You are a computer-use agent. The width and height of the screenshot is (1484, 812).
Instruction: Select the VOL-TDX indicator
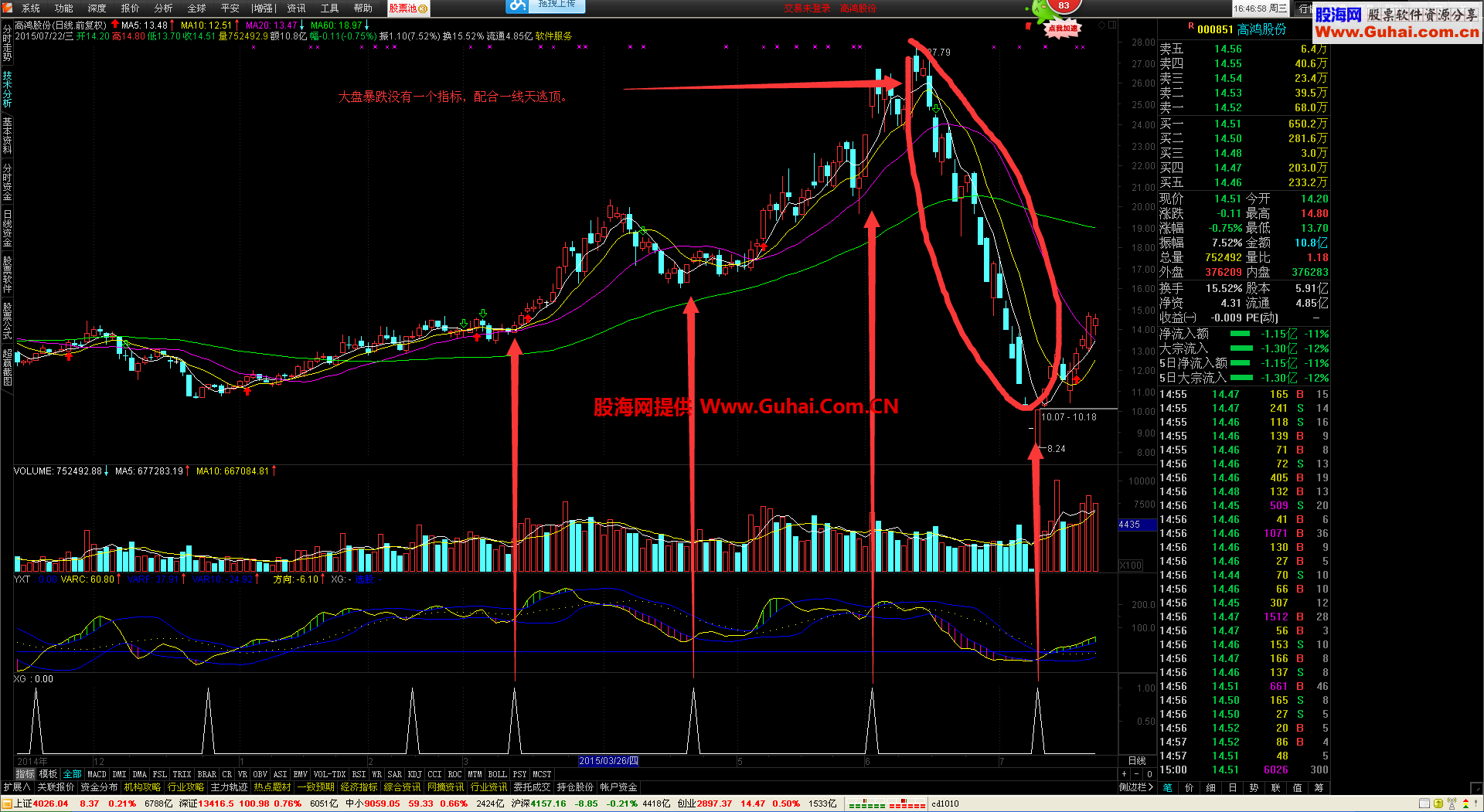point(330,774)
